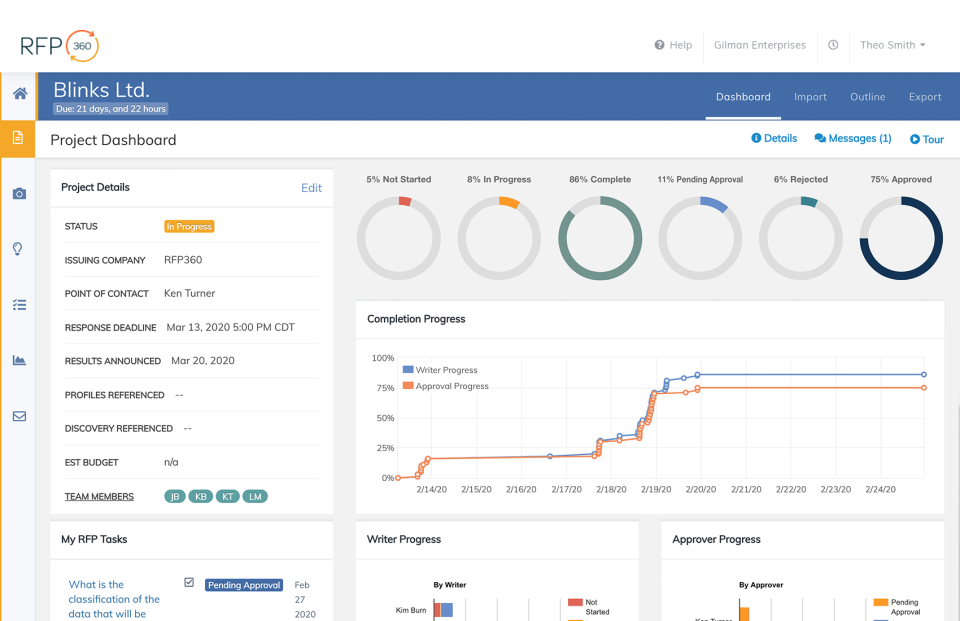Click the KT team member avatar

tap(227, 495)
